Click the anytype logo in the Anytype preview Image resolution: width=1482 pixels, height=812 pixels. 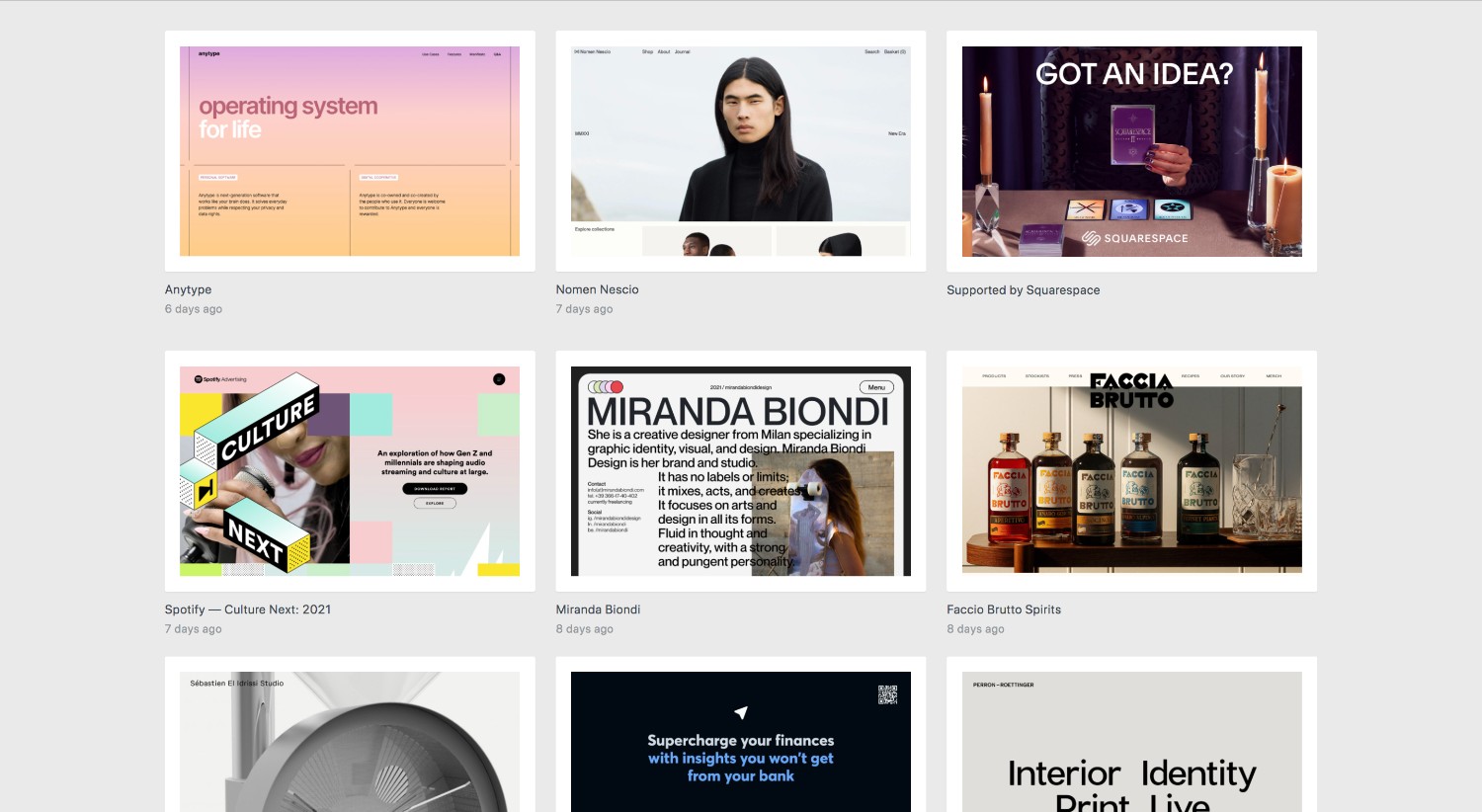(x=208, y=54)
